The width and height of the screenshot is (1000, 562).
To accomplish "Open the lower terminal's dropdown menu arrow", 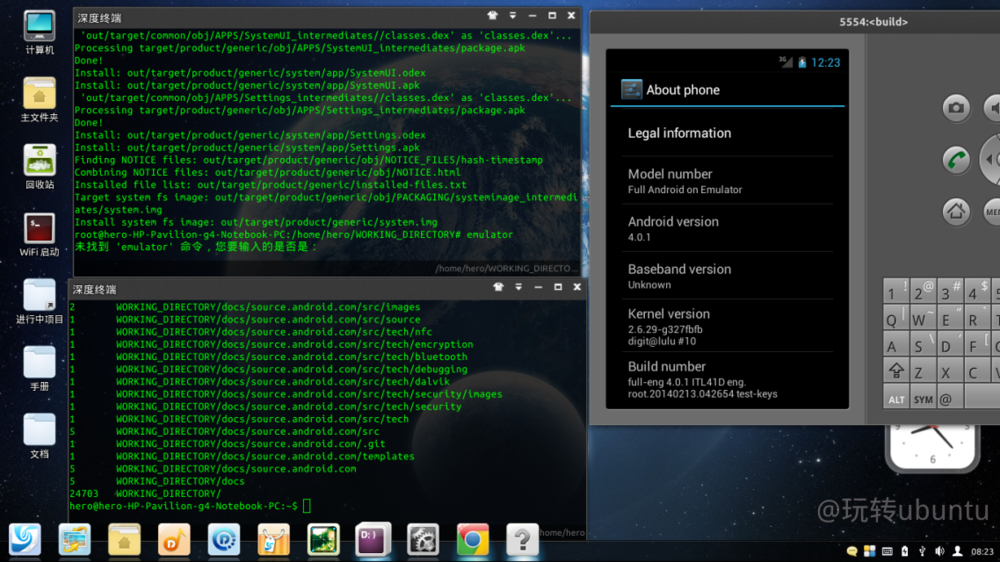I will pyautogui.click(x=518, y=287).
